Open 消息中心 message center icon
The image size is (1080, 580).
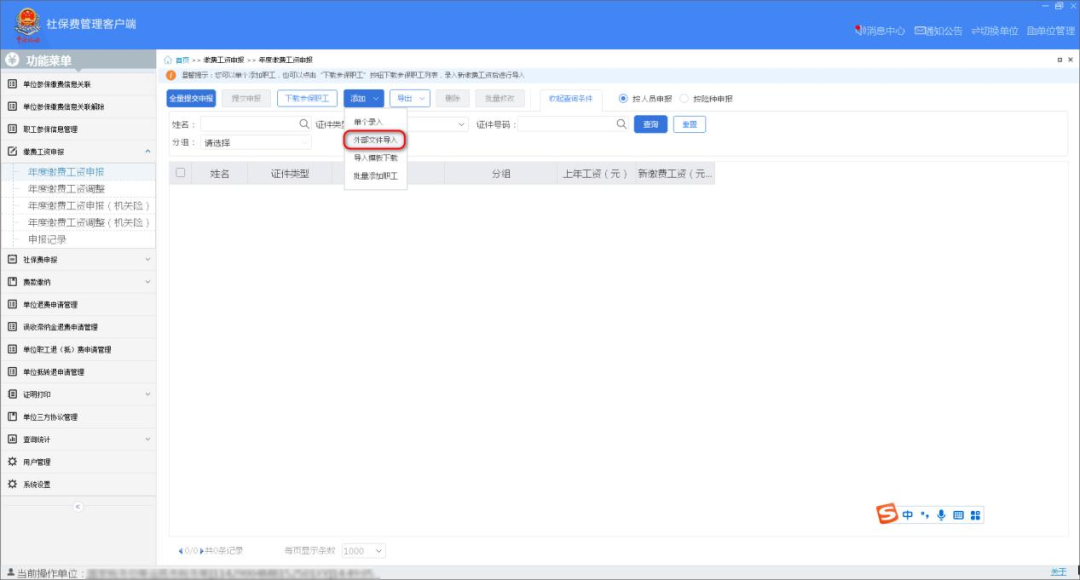[x=858, y=31]
